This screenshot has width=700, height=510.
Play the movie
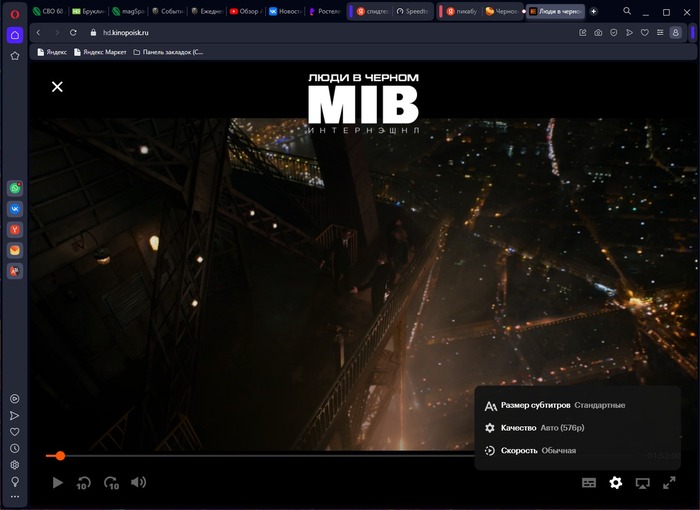58,482
